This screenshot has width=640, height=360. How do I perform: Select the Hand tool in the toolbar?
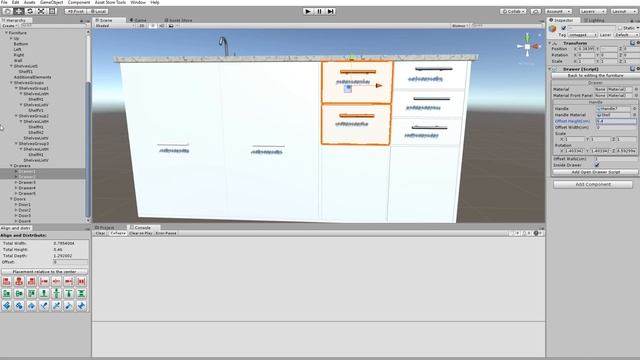pyautogui.click(x=7, y=11)
